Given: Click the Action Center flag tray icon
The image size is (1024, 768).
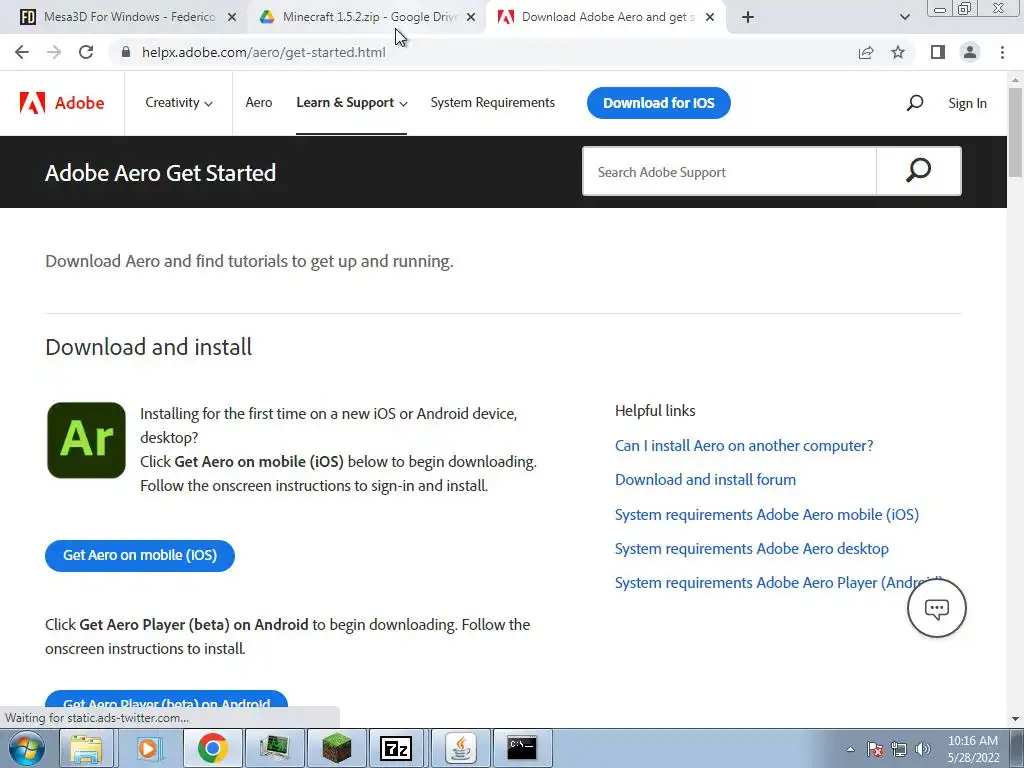Looking at the screenshot, I should click(x=875, y=749).
